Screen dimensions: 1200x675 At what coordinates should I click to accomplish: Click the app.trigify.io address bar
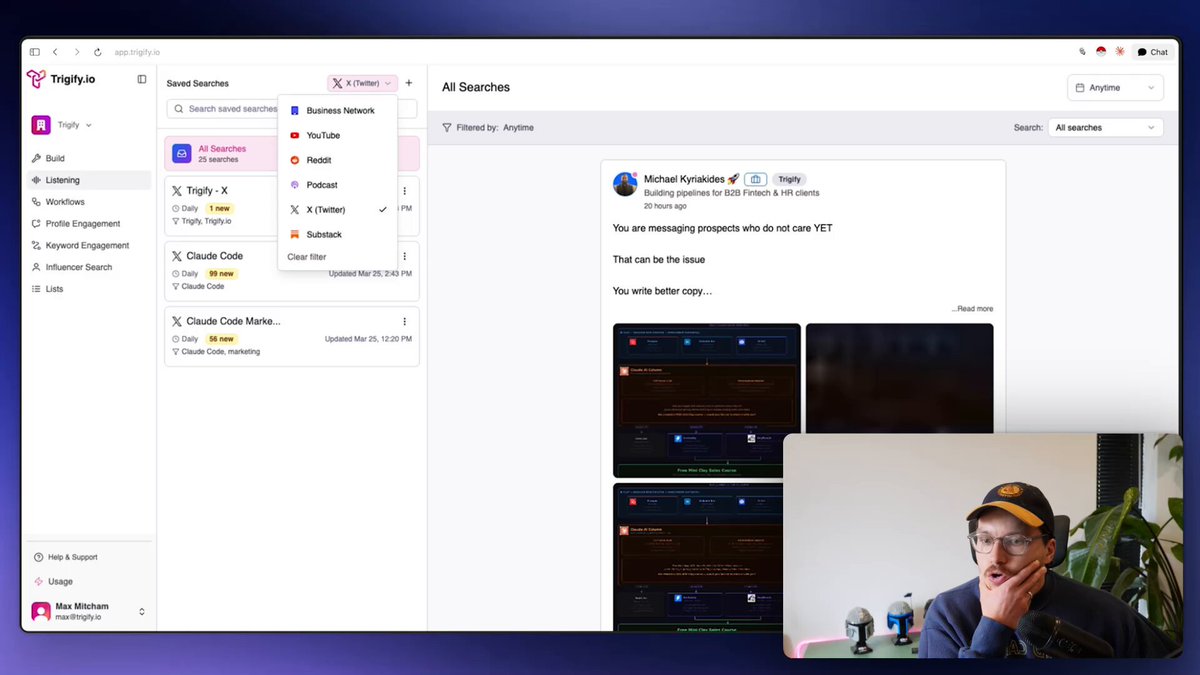point(137,52)
